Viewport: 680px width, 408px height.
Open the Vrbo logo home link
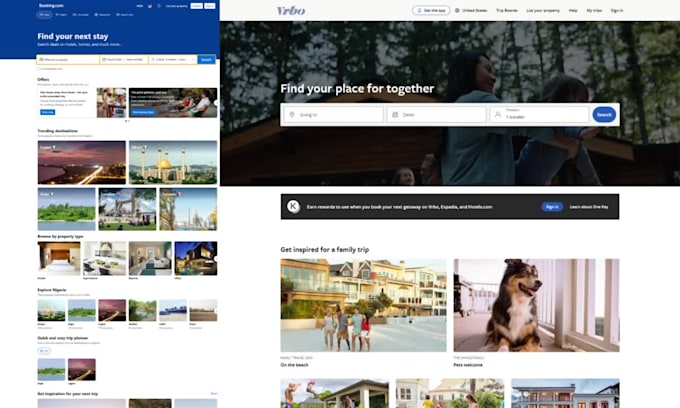(291, 10)
